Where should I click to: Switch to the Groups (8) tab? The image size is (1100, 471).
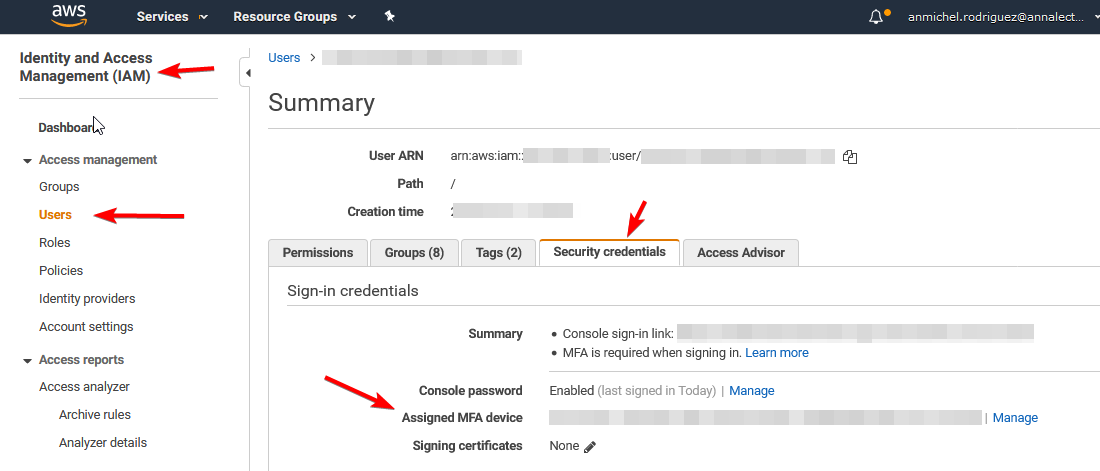(414, 253)
